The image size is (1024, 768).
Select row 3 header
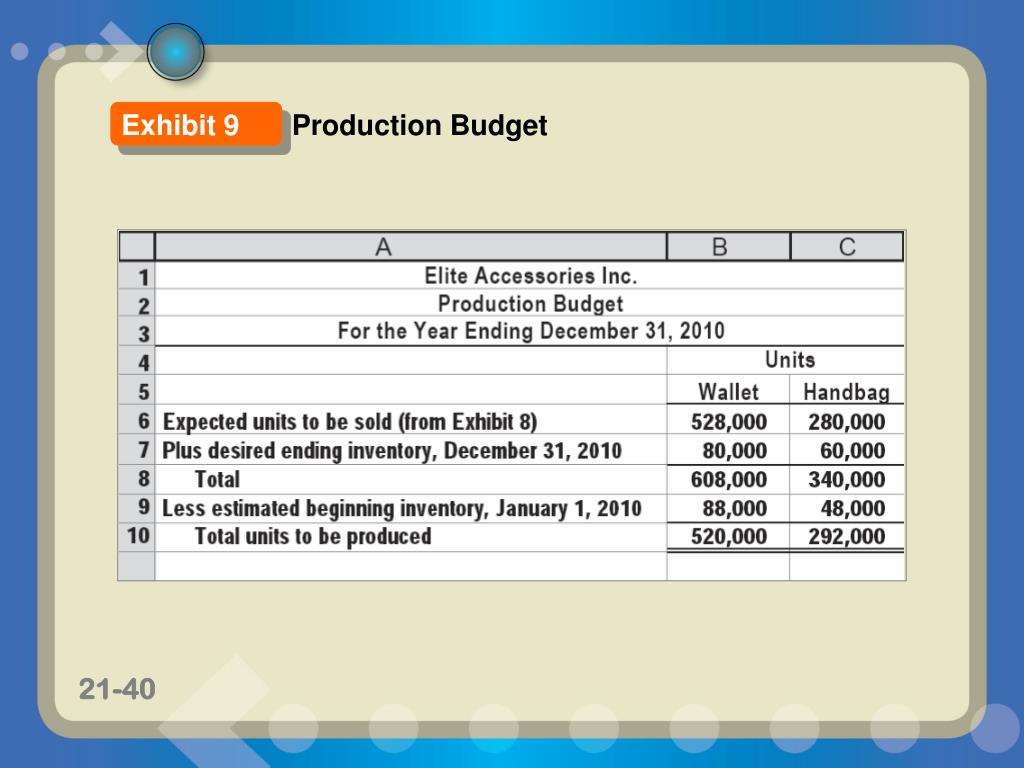point(136,332)
